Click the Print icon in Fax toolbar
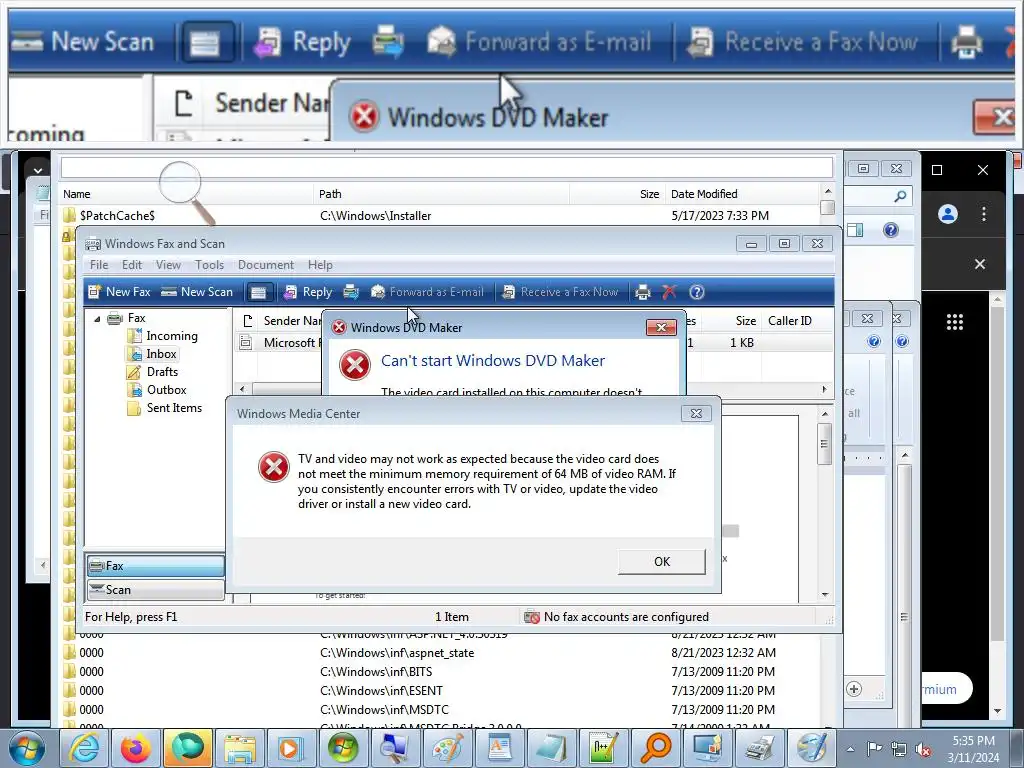Viewport: 1024px width, 768px height. 643,292
